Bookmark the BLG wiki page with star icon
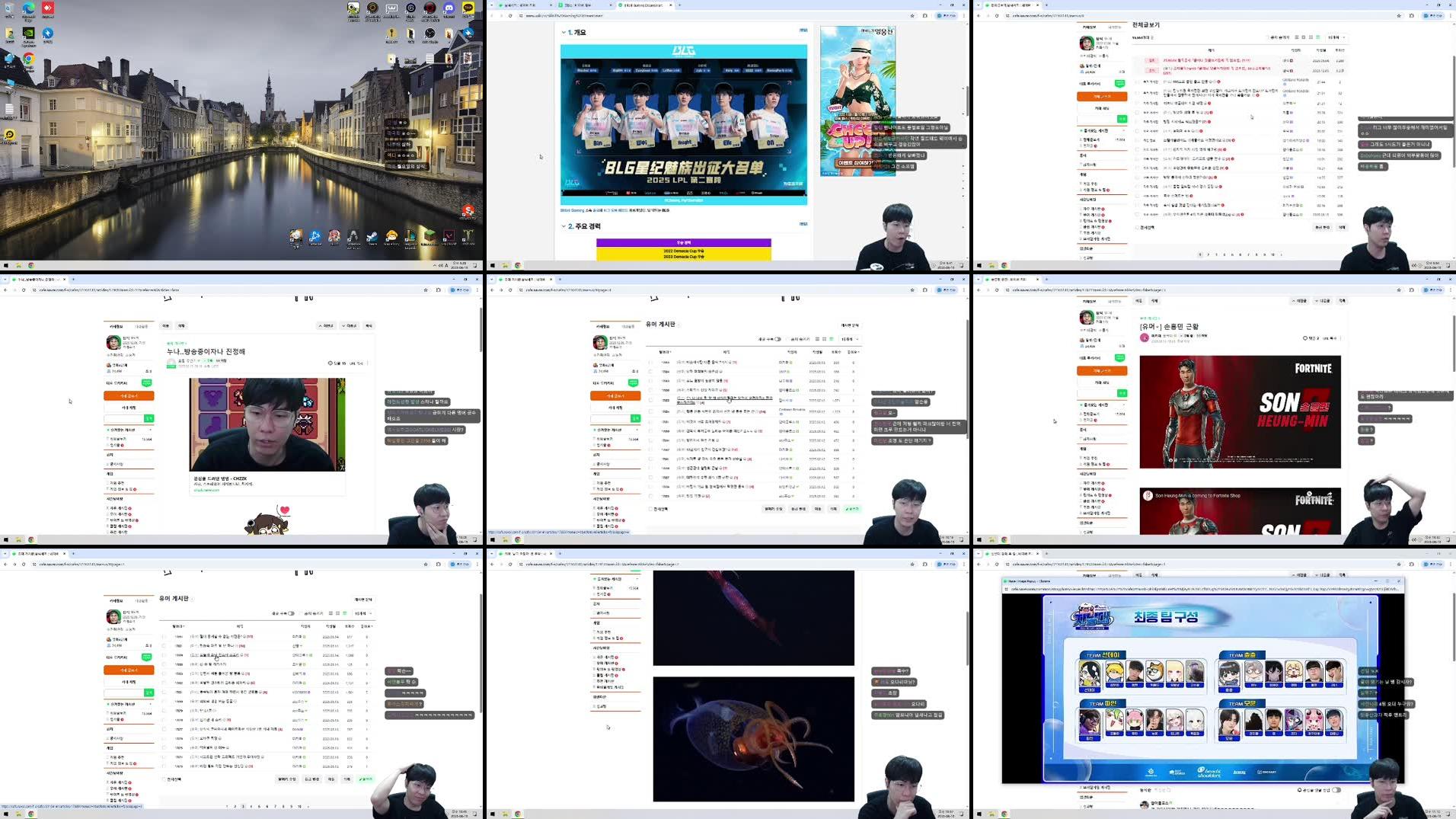This screenshot has height=819, width=1456. [x=912, y=15]
